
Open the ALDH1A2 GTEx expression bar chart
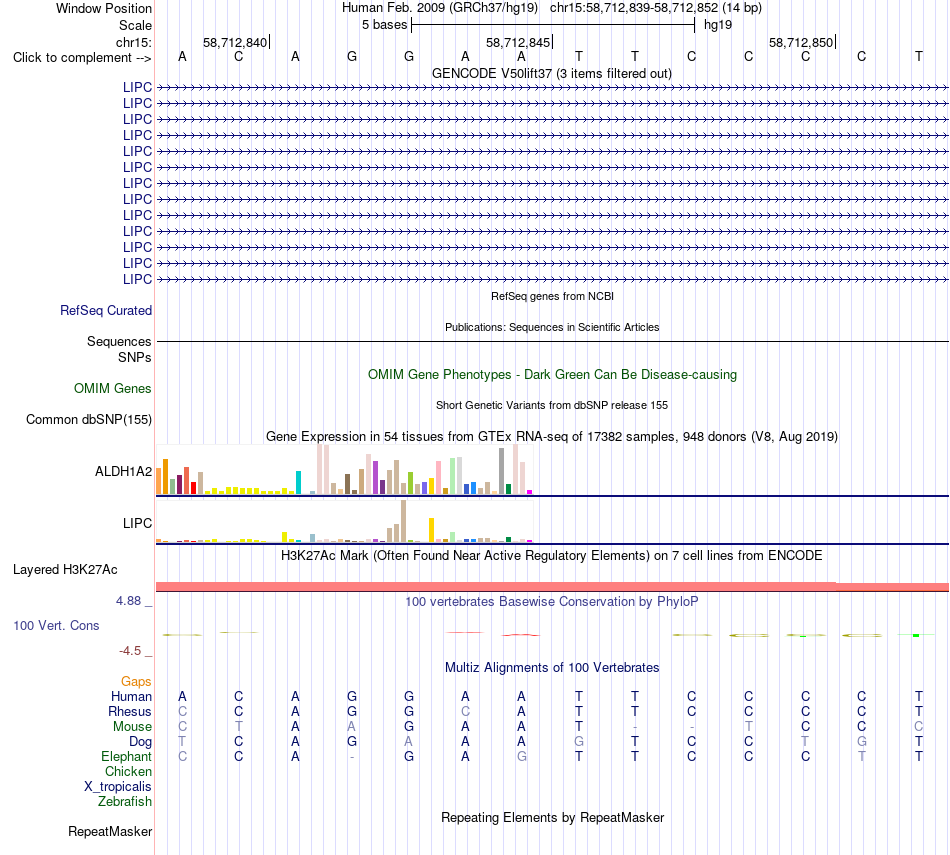pos(344,470)
